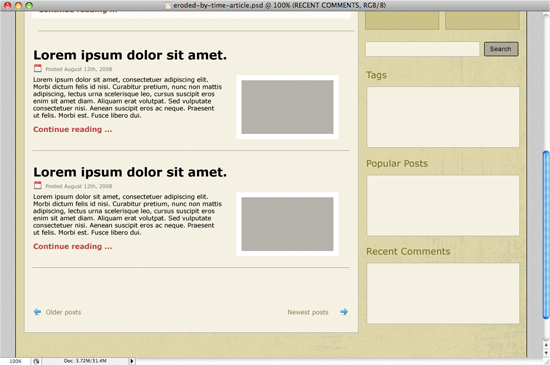Zoom the window using the green button
Viewport: 550px width, 365px height.
pyautogui.click(x=29, y=5)
